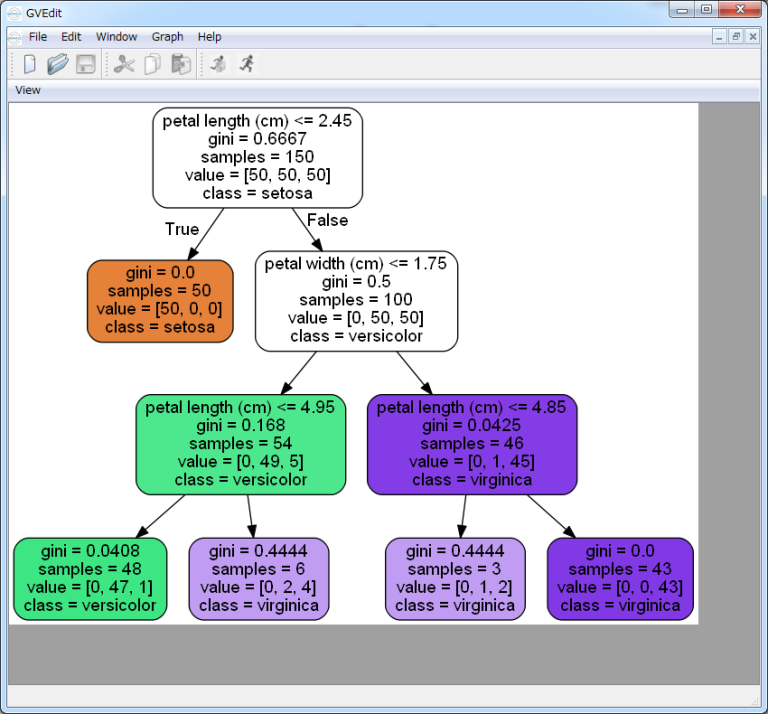Click the graph settings runner icon
Screen dimensions: 768x714
point(218,64)
